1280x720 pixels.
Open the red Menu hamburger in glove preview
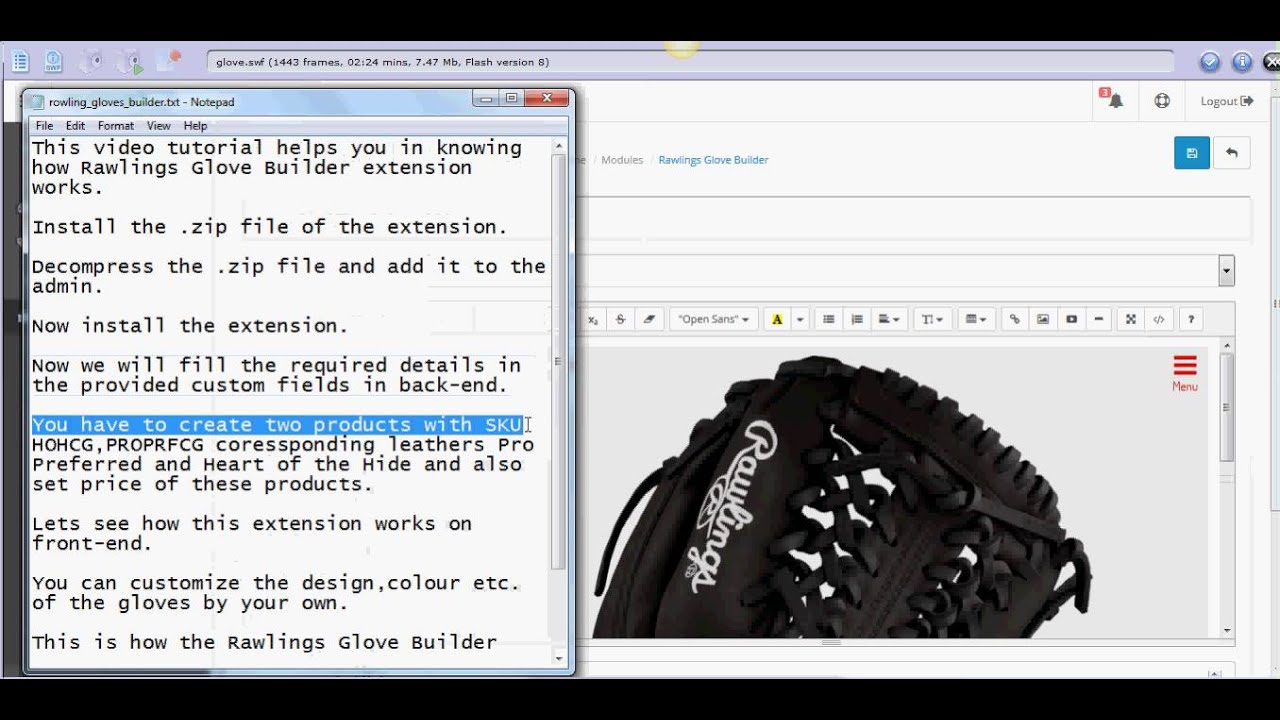(1185, 373)
